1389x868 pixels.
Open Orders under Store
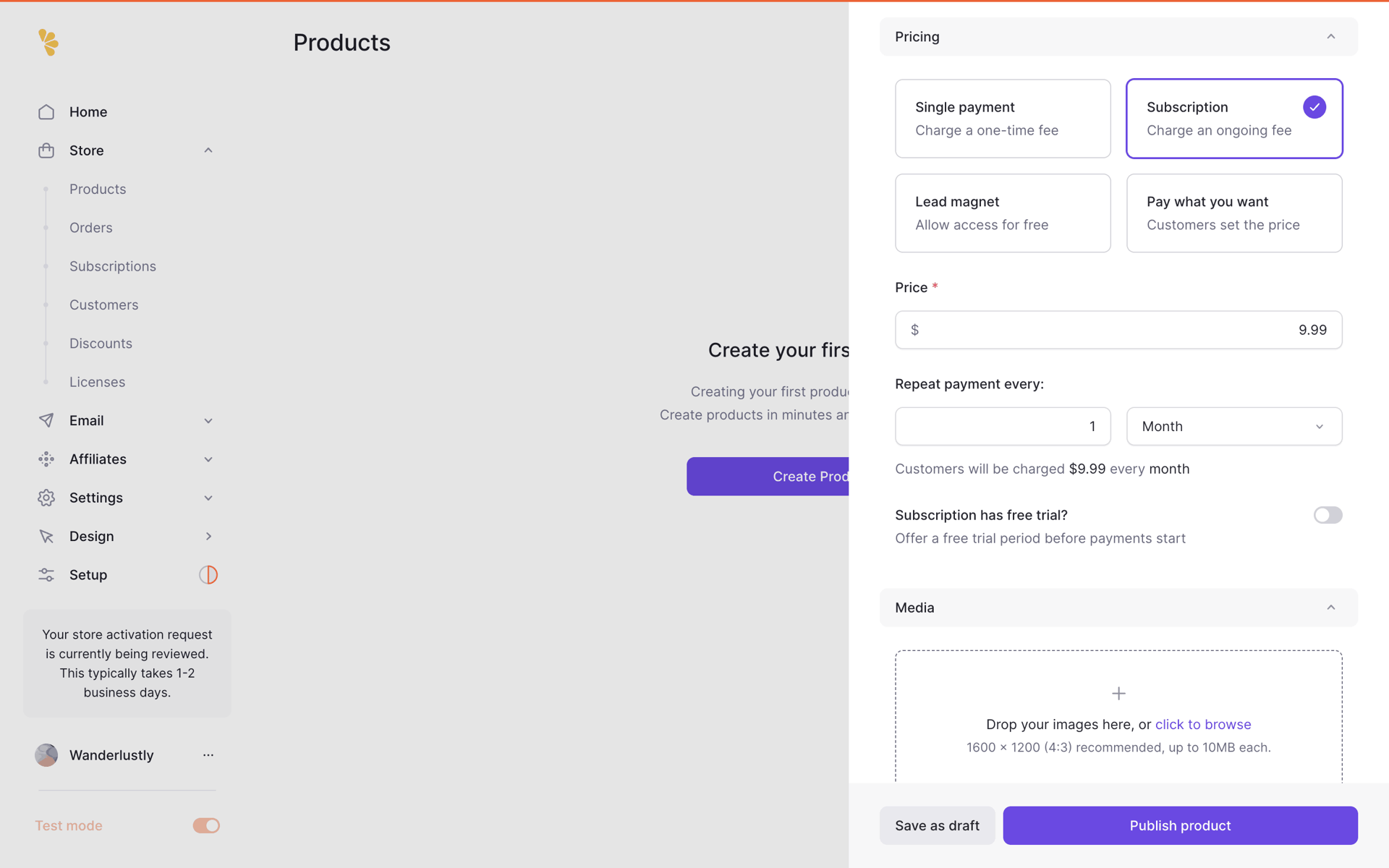click(x=91, y=228)
